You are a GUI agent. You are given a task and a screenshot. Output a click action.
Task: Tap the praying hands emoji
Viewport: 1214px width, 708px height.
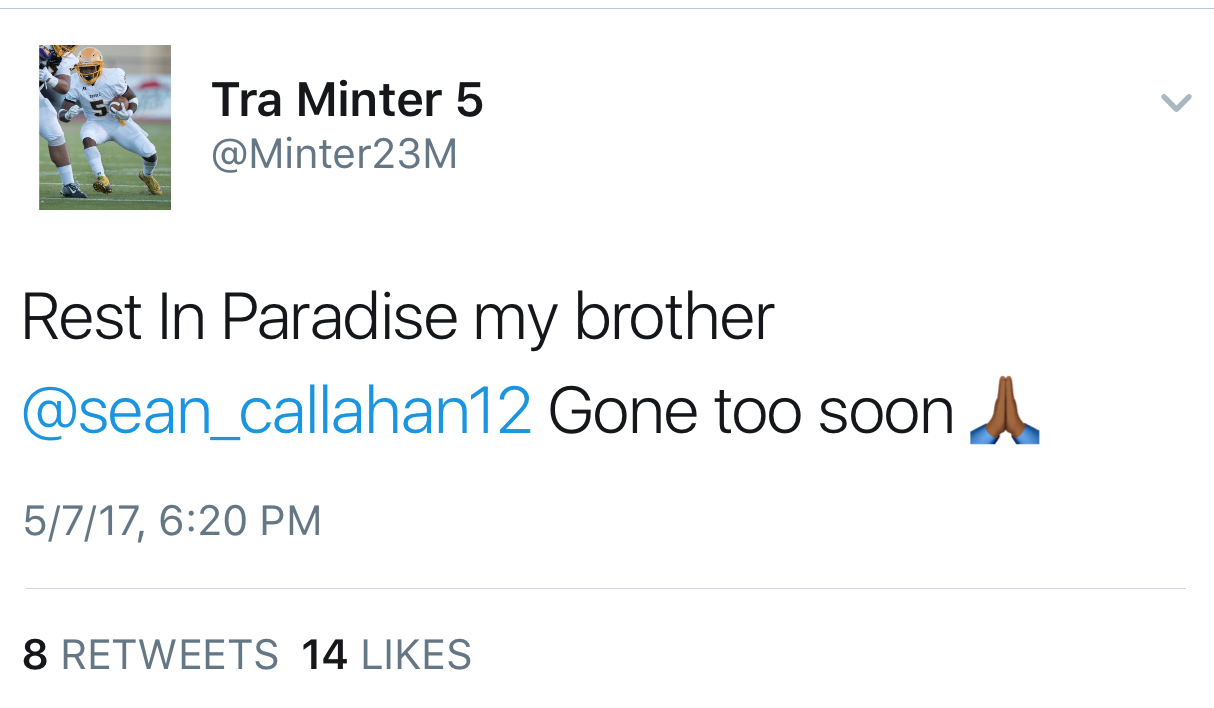point(1004,413)
